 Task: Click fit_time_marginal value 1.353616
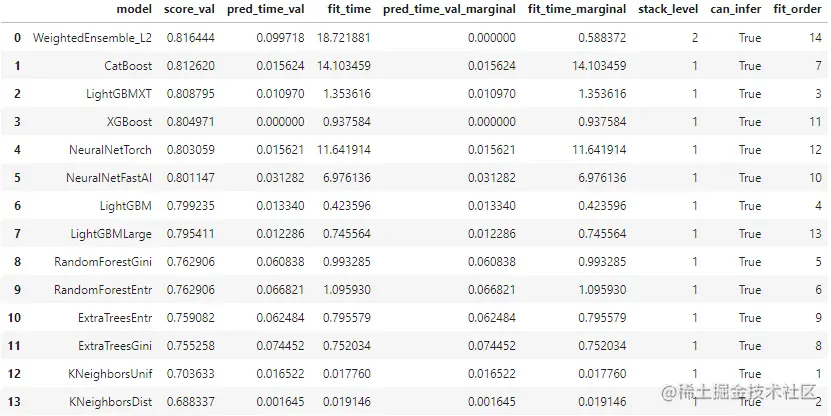(602, 94)
